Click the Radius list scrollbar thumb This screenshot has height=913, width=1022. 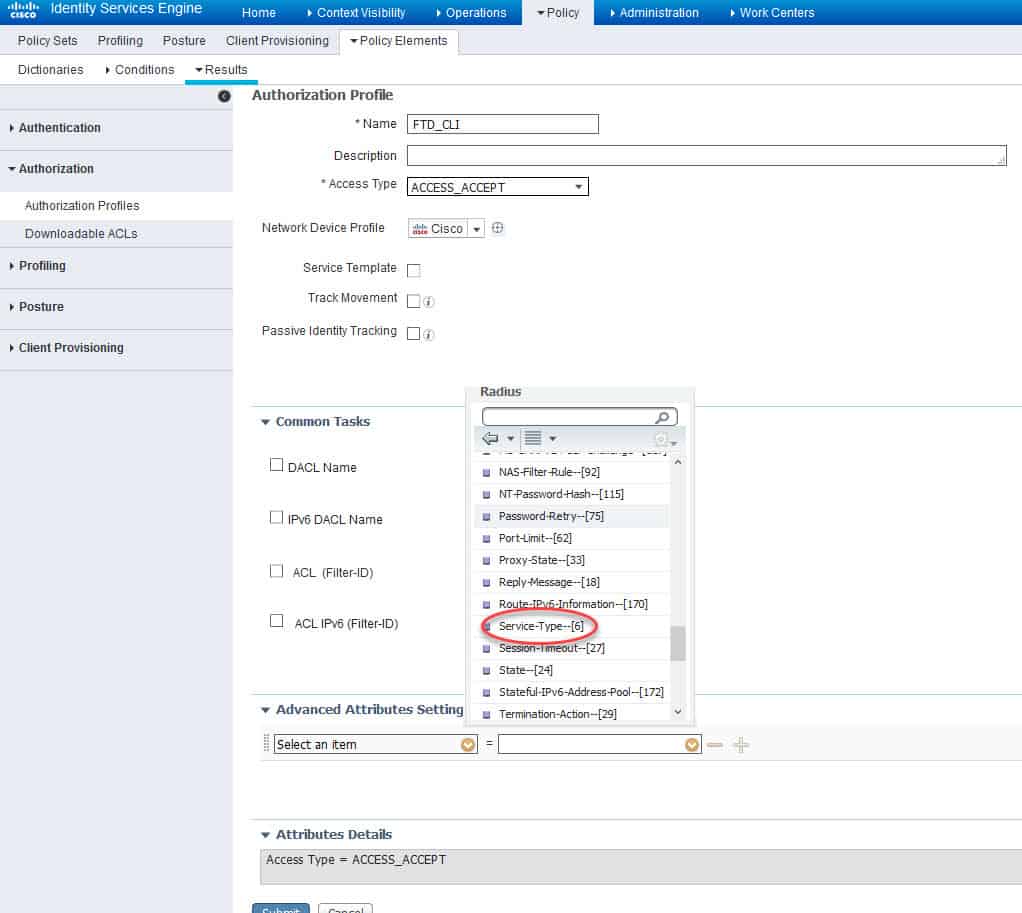[678, 644]
